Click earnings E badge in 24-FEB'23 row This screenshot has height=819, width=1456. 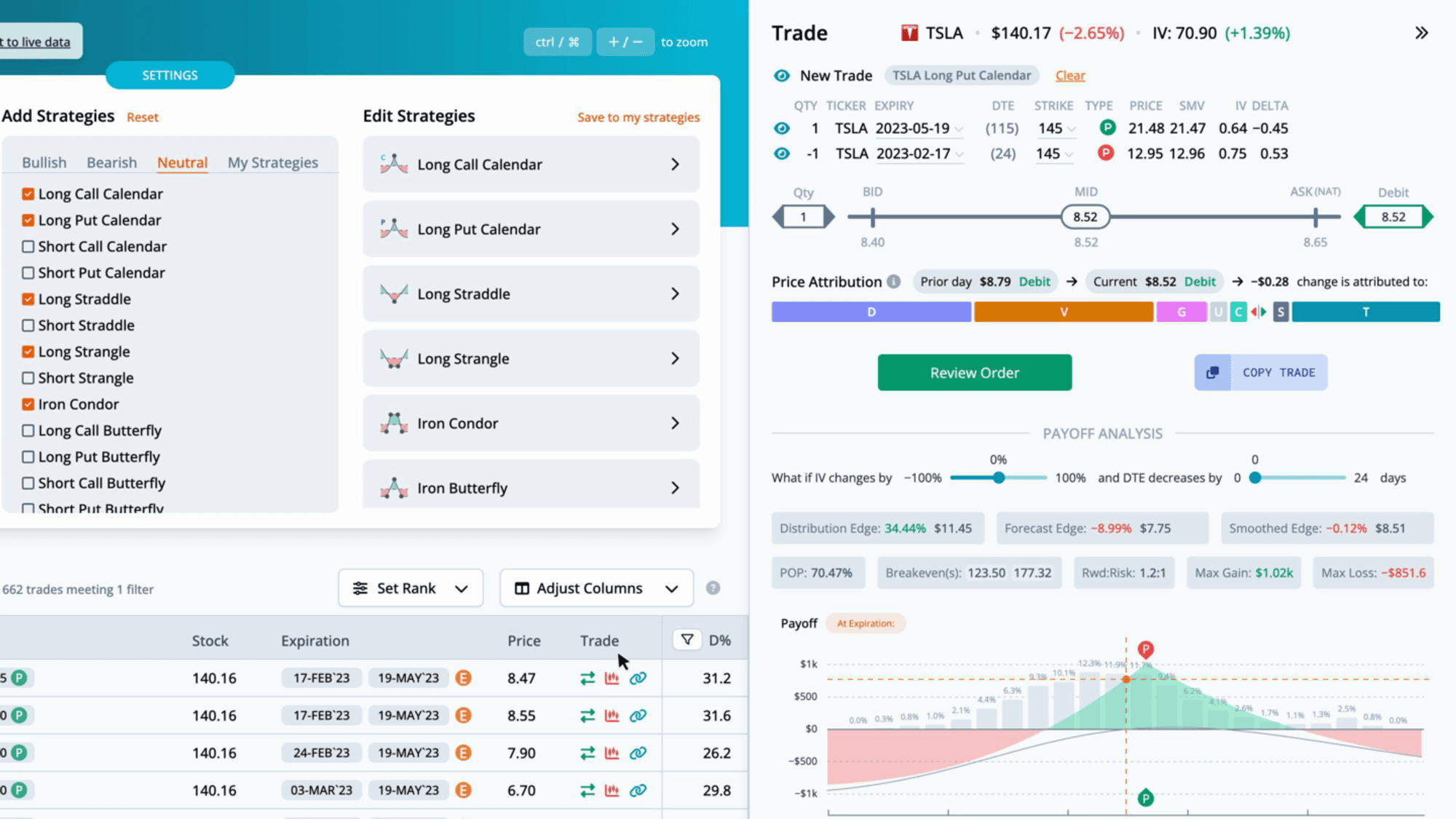tap(463, 753)
